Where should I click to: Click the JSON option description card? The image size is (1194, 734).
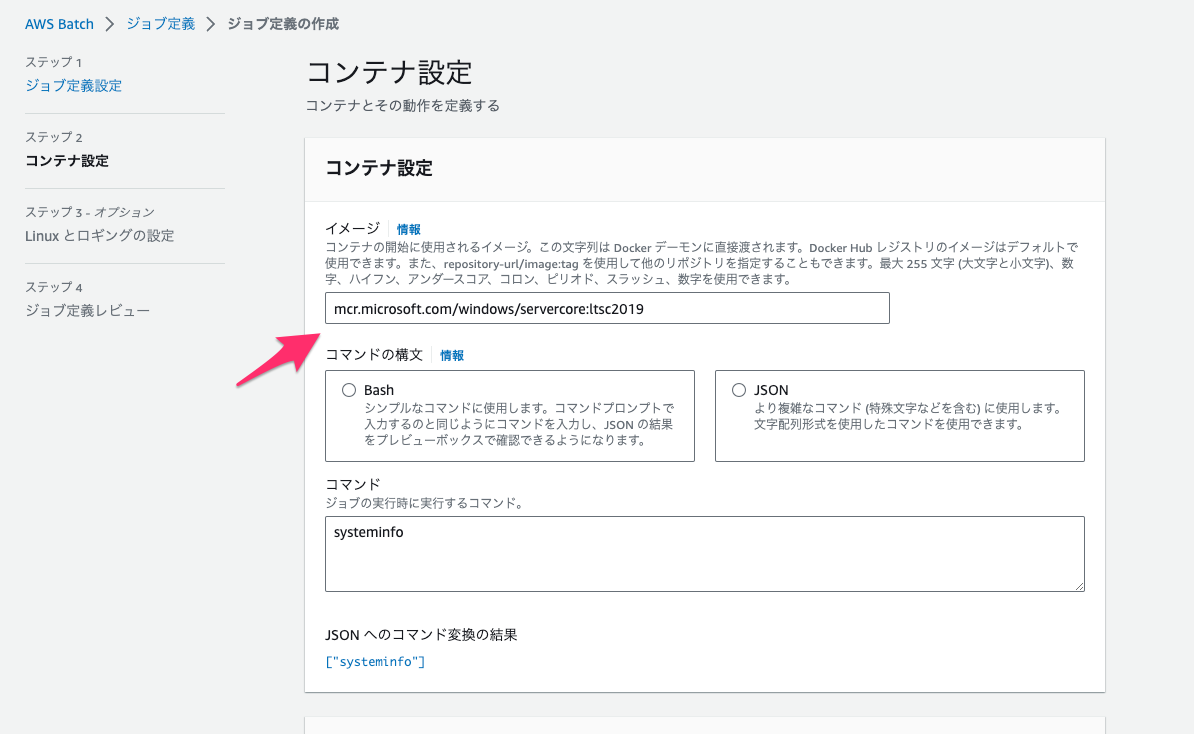899,414
